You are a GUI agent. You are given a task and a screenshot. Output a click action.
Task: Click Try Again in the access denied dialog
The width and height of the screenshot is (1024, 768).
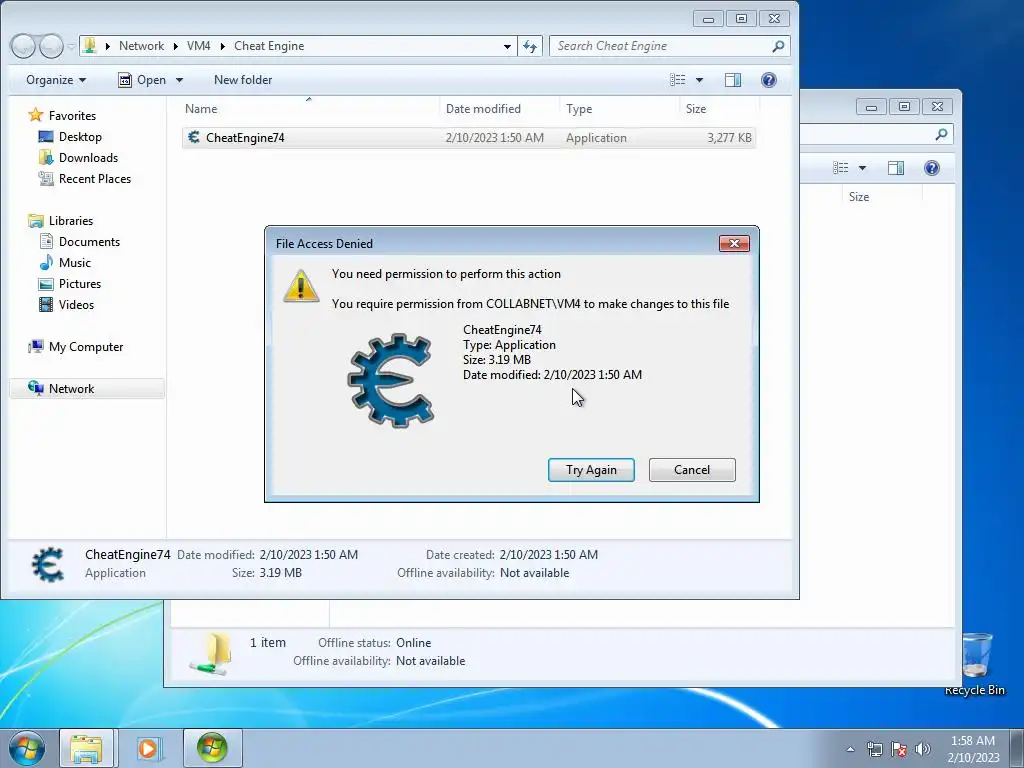pyautogui.click(x=591, y=470)
